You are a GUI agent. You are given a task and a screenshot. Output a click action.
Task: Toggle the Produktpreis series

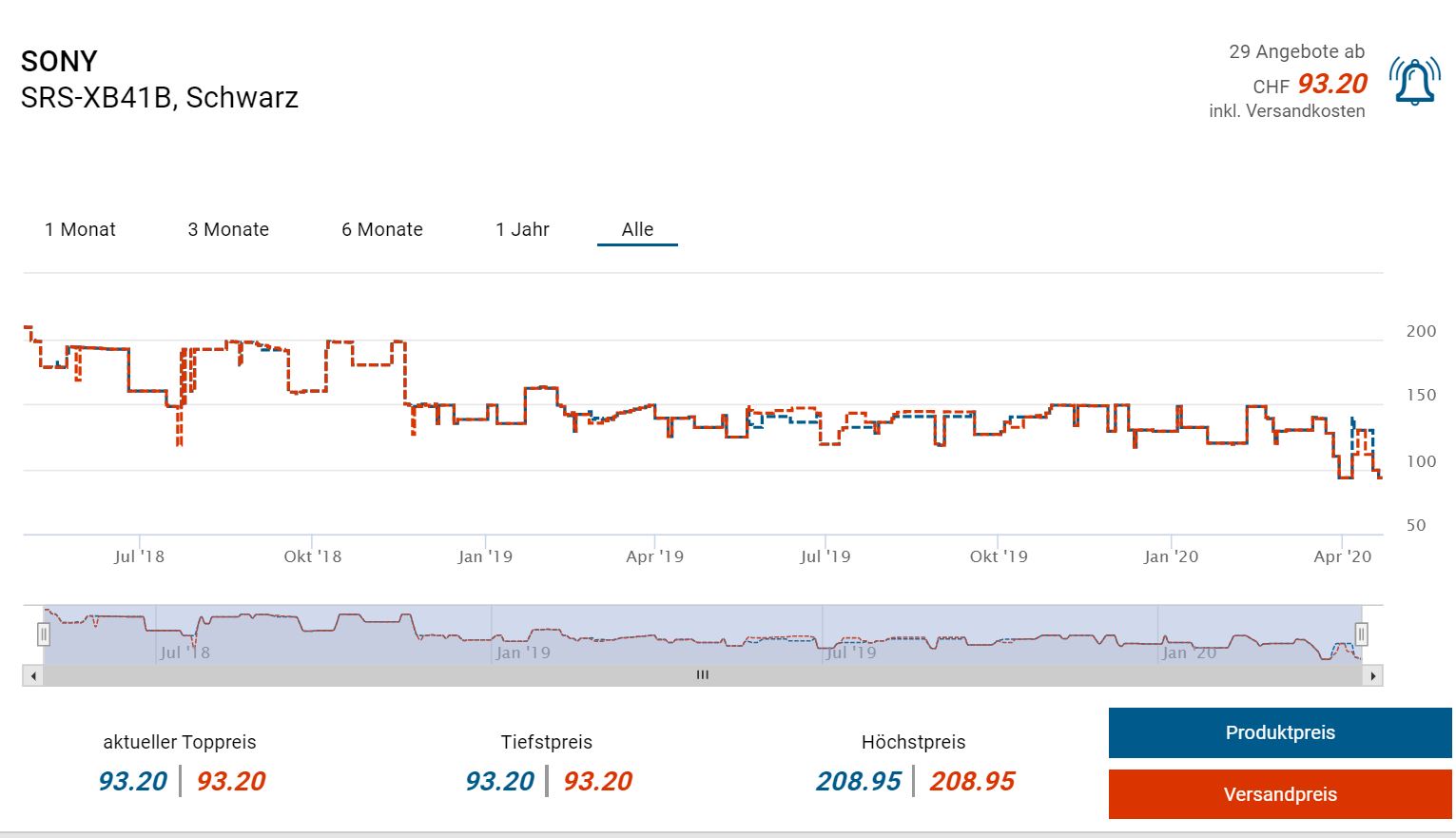click(x=1280, y=732)
